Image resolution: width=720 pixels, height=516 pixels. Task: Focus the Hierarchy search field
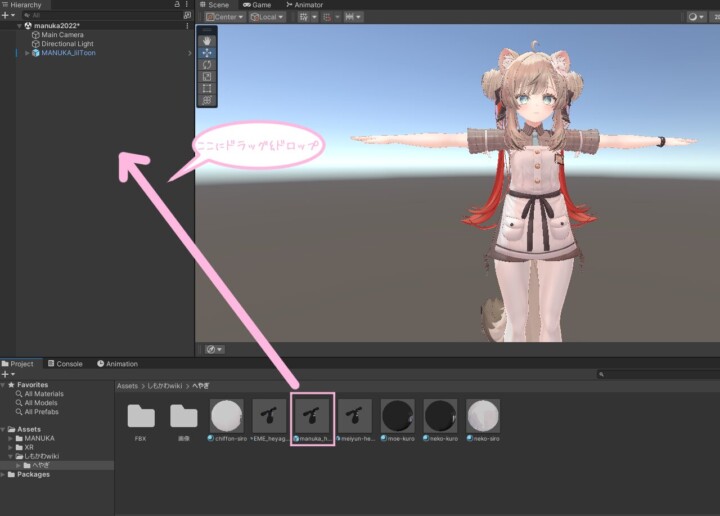pyautogui.click(x=102, y=15)
